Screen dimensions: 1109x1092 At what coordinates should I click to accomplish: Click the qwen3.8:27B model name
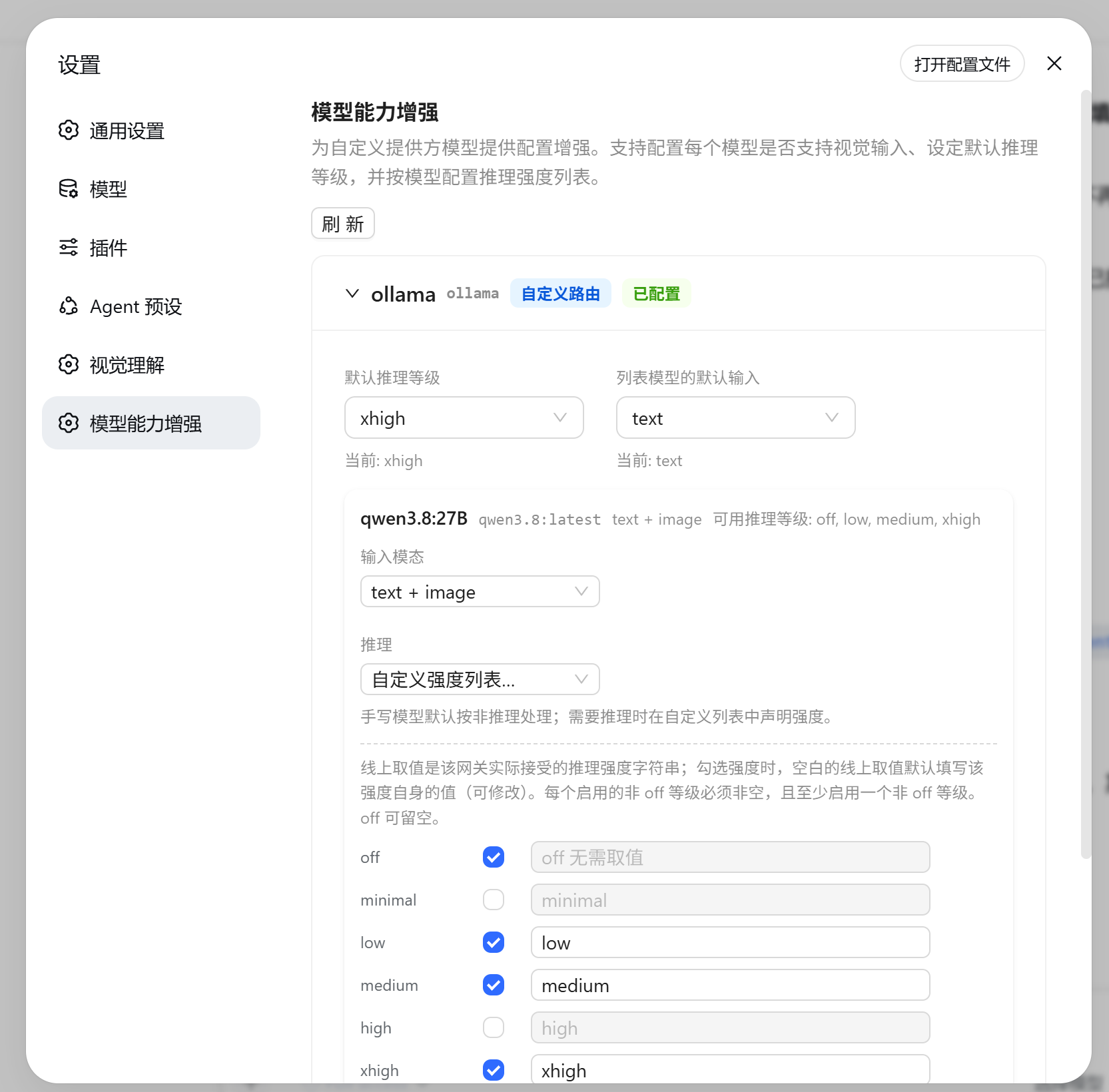[x=414, y=519]
